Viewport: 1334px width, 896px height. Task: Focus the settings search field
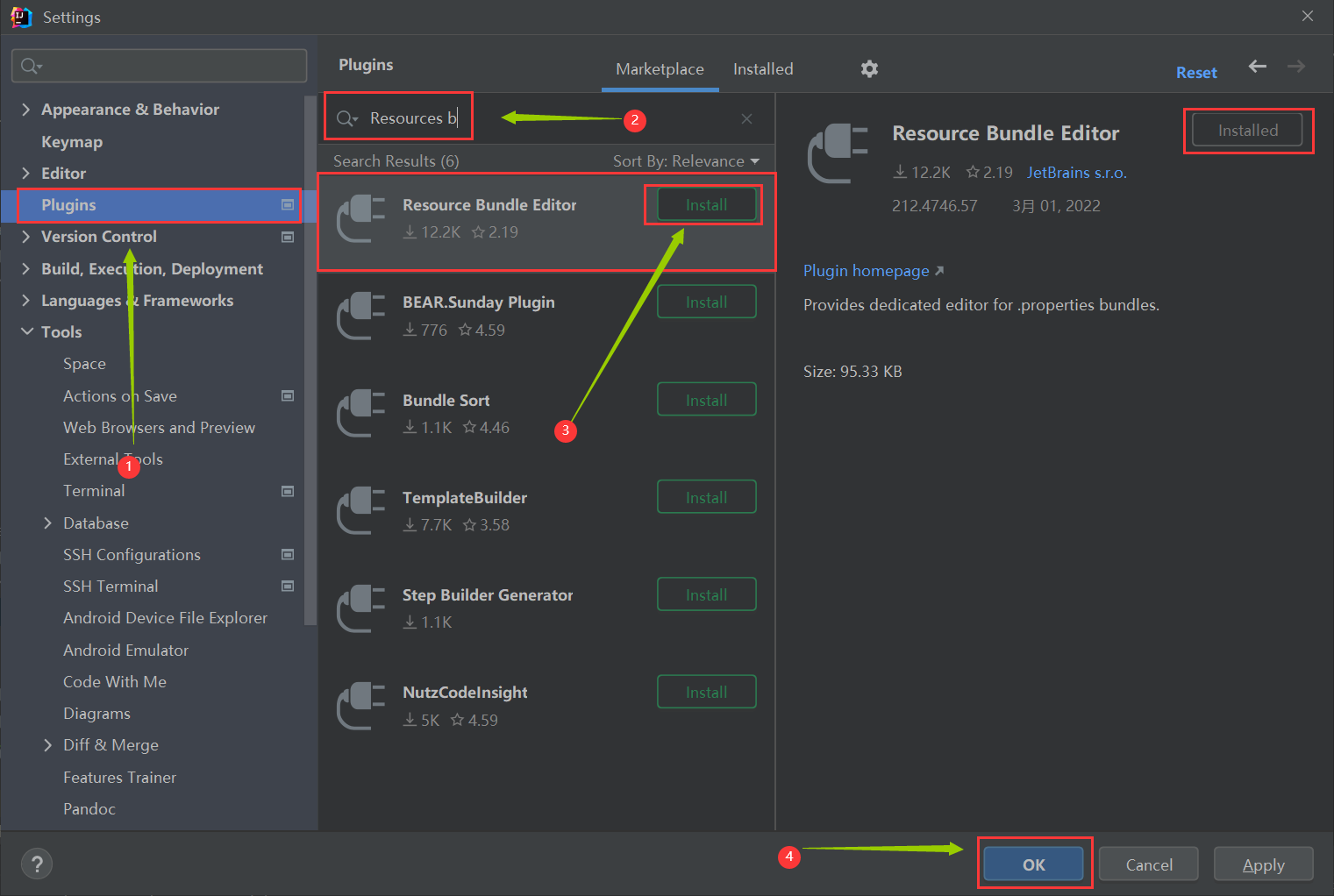pos(159,66)
